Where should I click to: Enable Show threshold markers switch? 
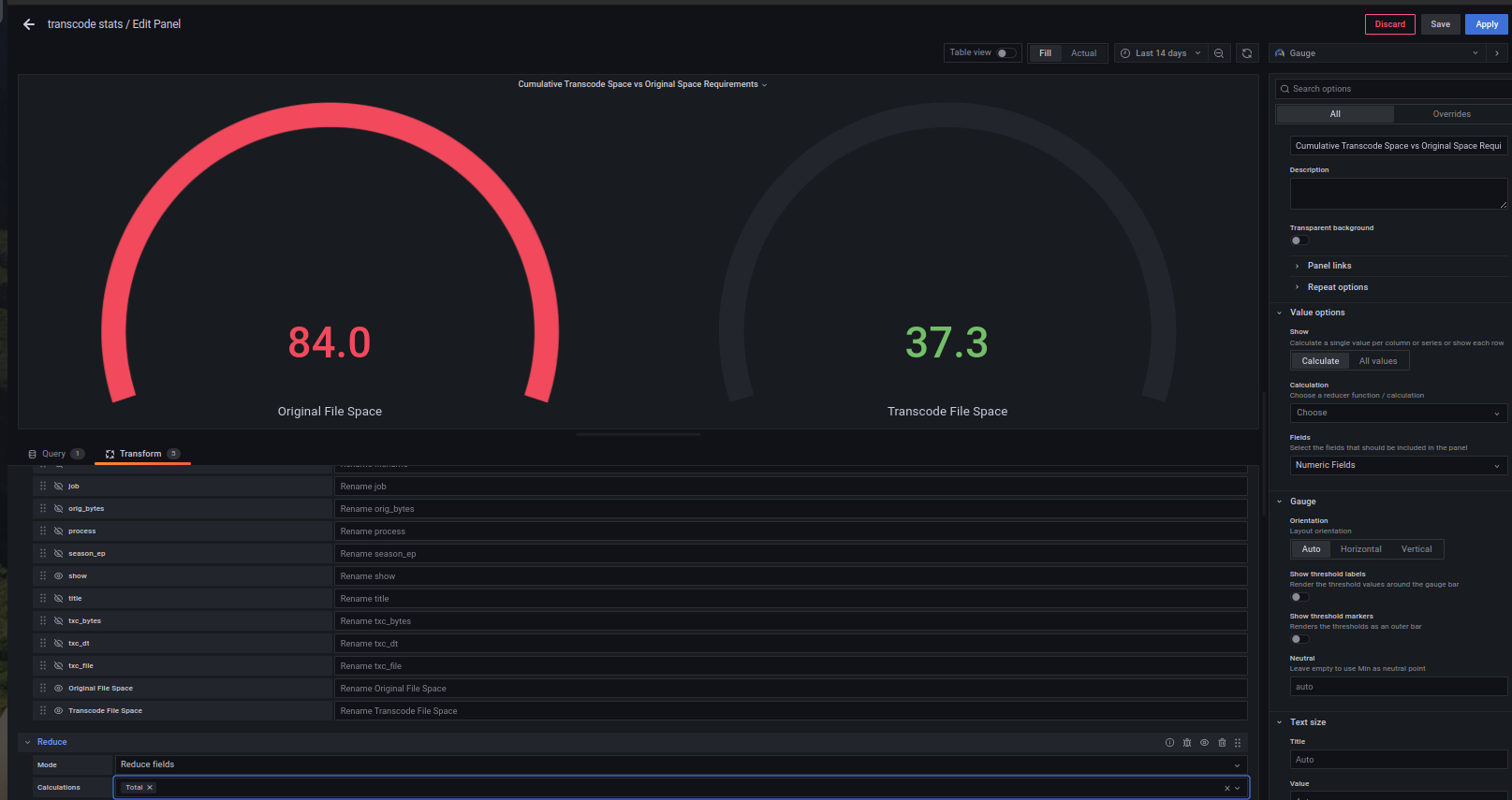click(x=1299, y=639)
